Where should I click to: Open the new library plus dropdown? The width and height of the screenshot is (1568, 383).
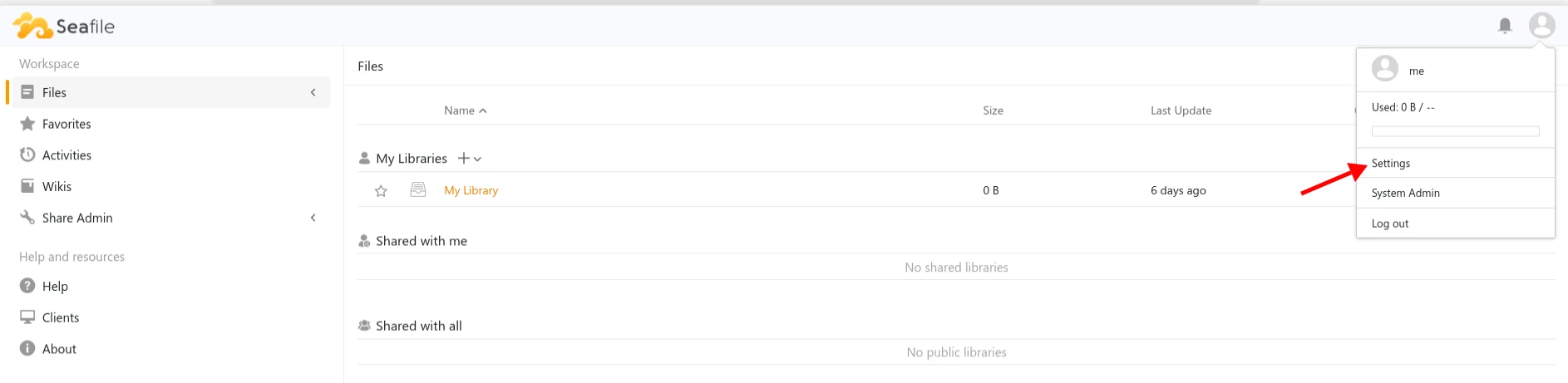coord(470,159)
